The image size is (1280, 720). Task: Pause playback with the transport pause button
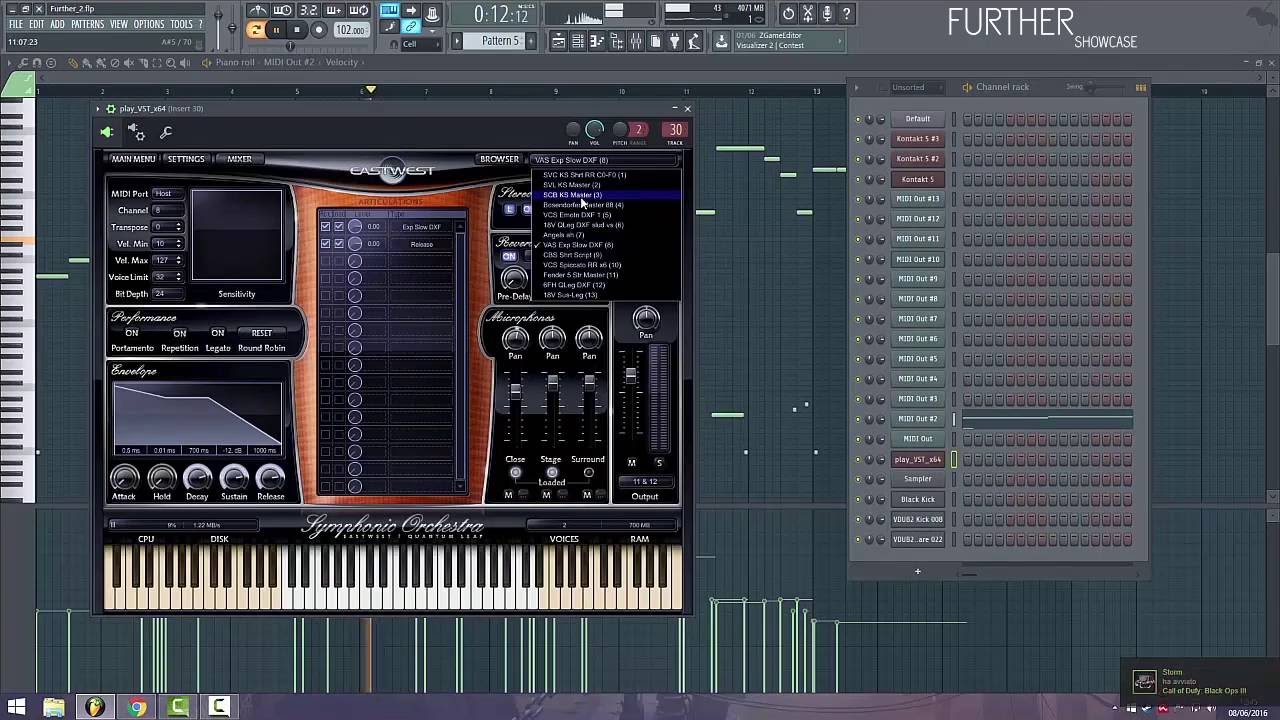[x=276, y=30]
